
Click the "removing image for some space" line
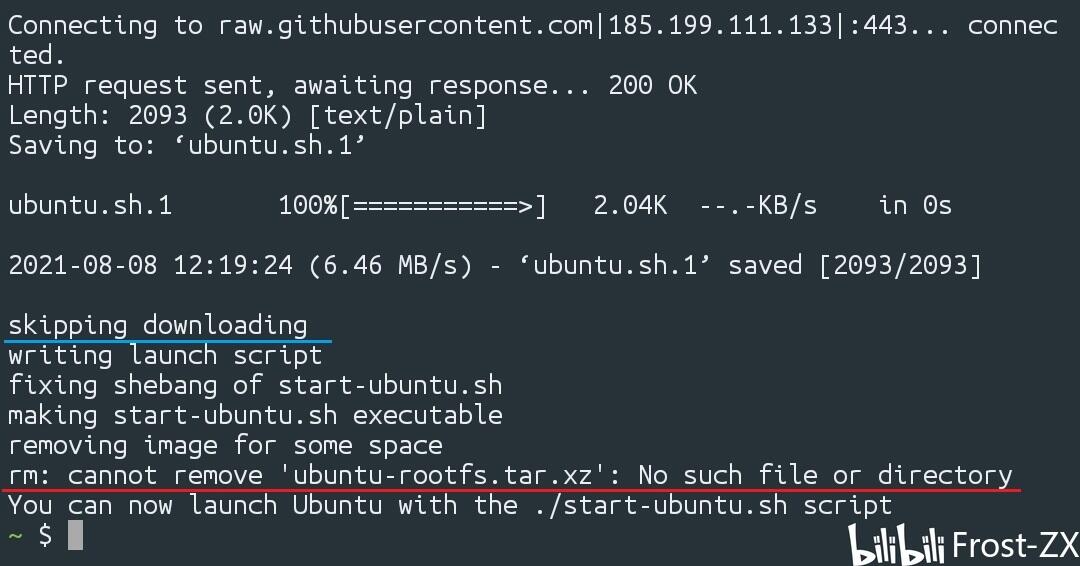[225, 445]
